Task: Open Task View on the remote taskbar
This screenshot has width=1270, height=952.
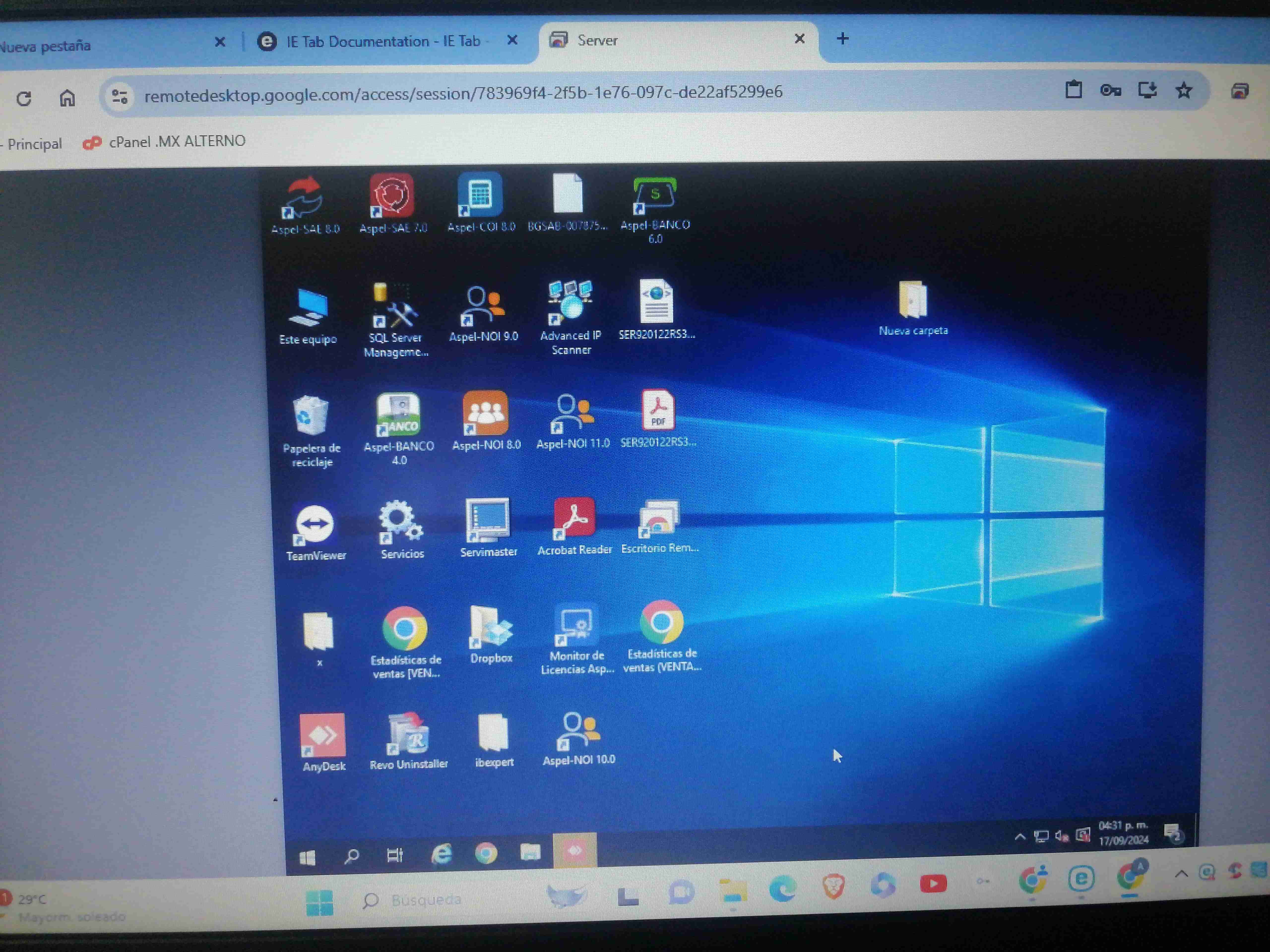Action: 395,855
